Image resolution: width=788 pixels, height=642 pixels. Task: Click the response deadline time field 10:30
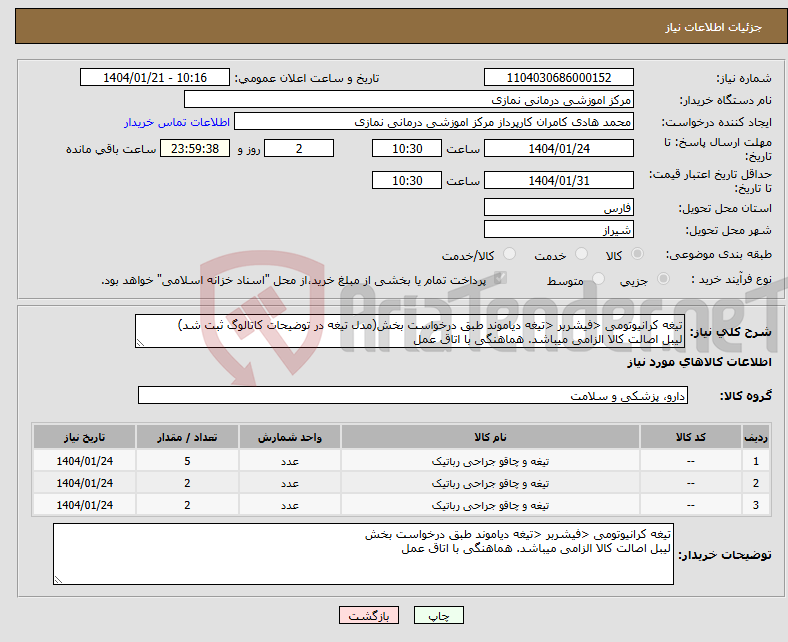[x=407, y=148]
